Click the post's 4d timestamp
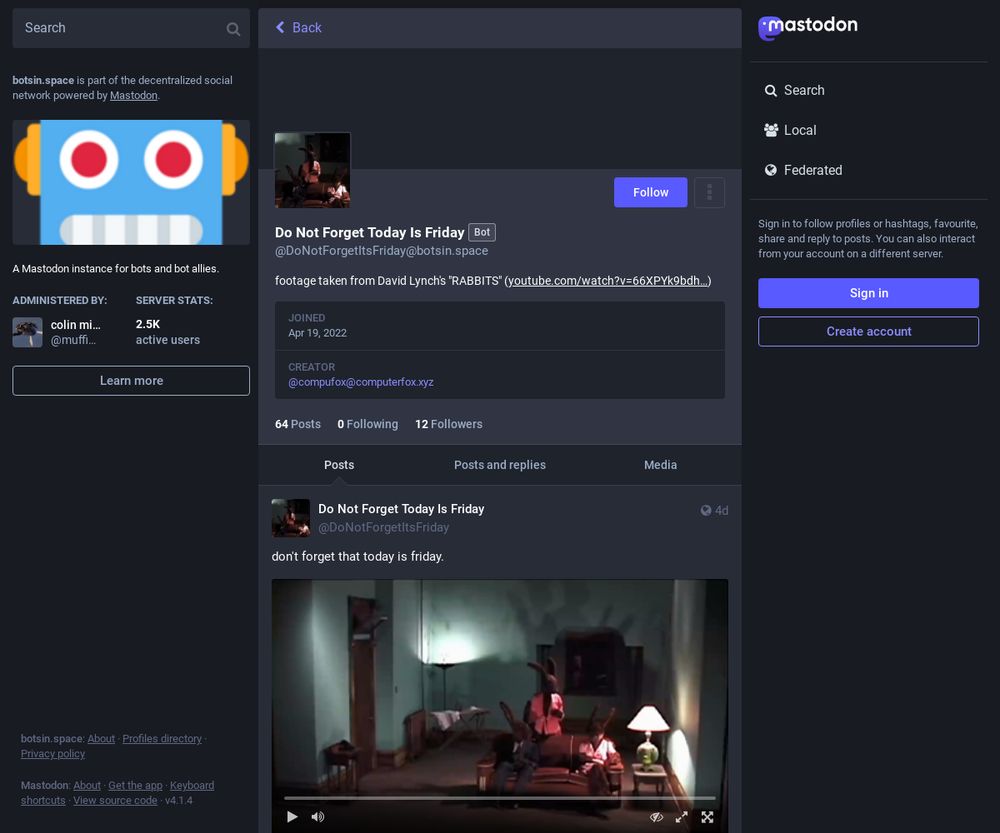1000x833 pixels. coord(721,510)
